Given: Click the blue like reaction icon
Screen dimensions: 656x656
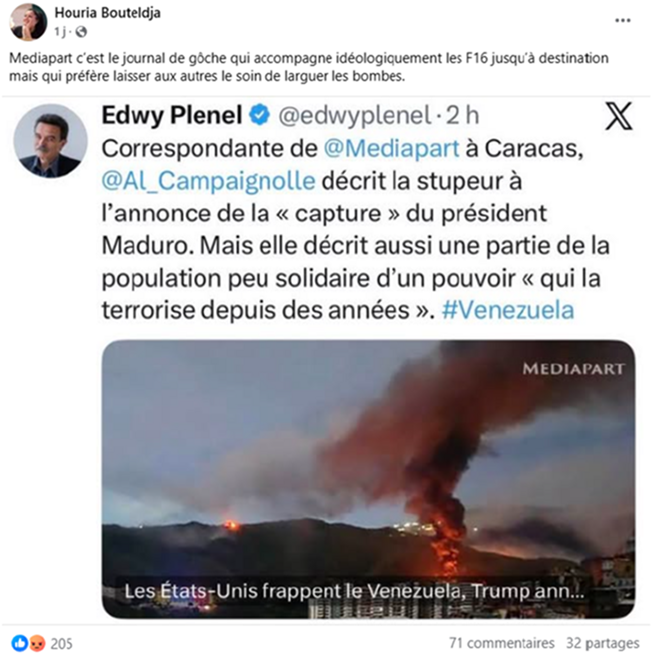Looking at the screenshot, I should coord(20,643).
